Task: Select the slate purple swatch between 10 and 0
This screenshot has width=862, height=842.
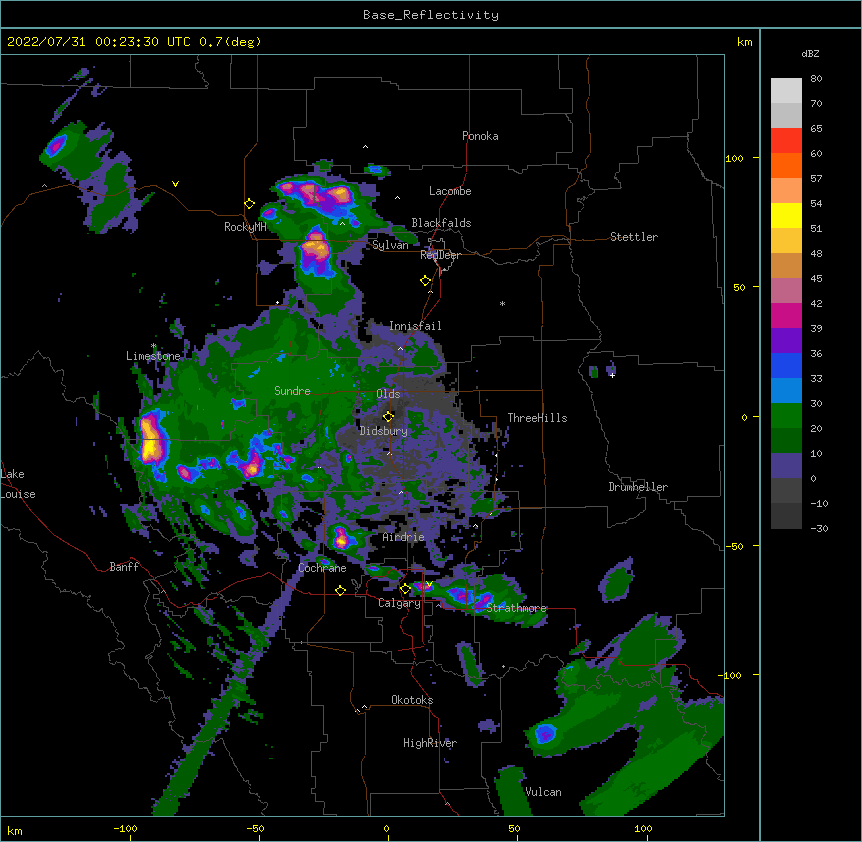Action: coord(786,466)
